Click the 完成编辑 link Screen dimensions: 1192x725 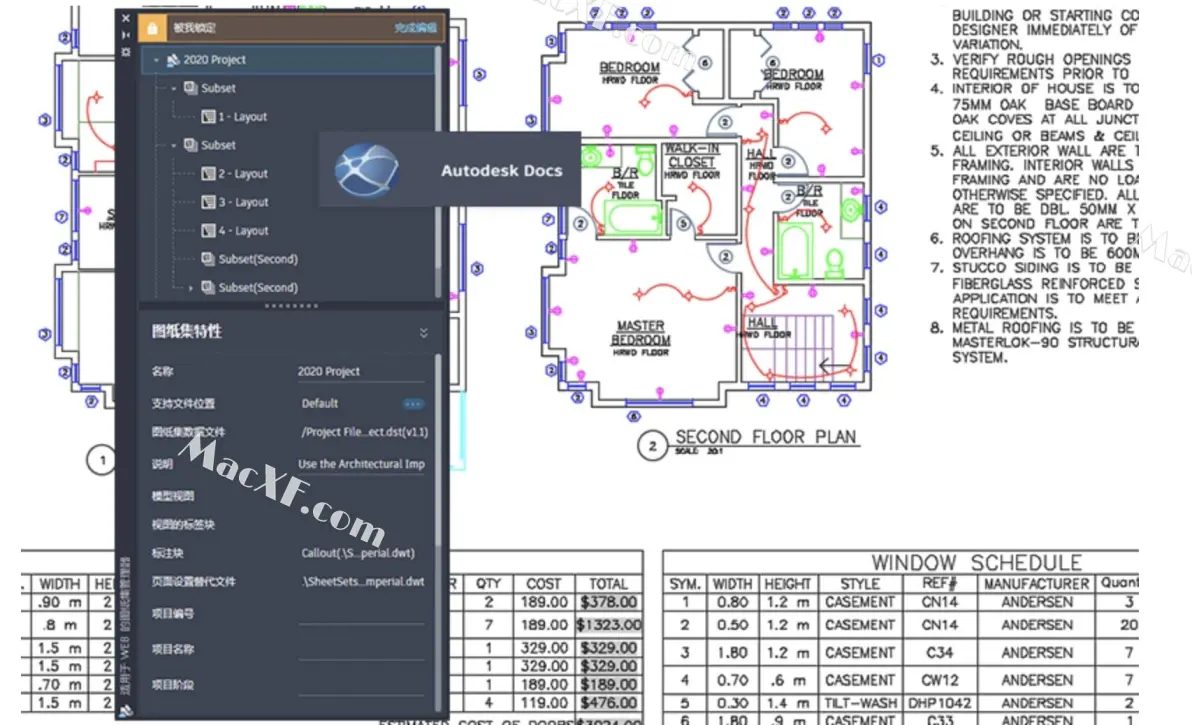[413, 28]
